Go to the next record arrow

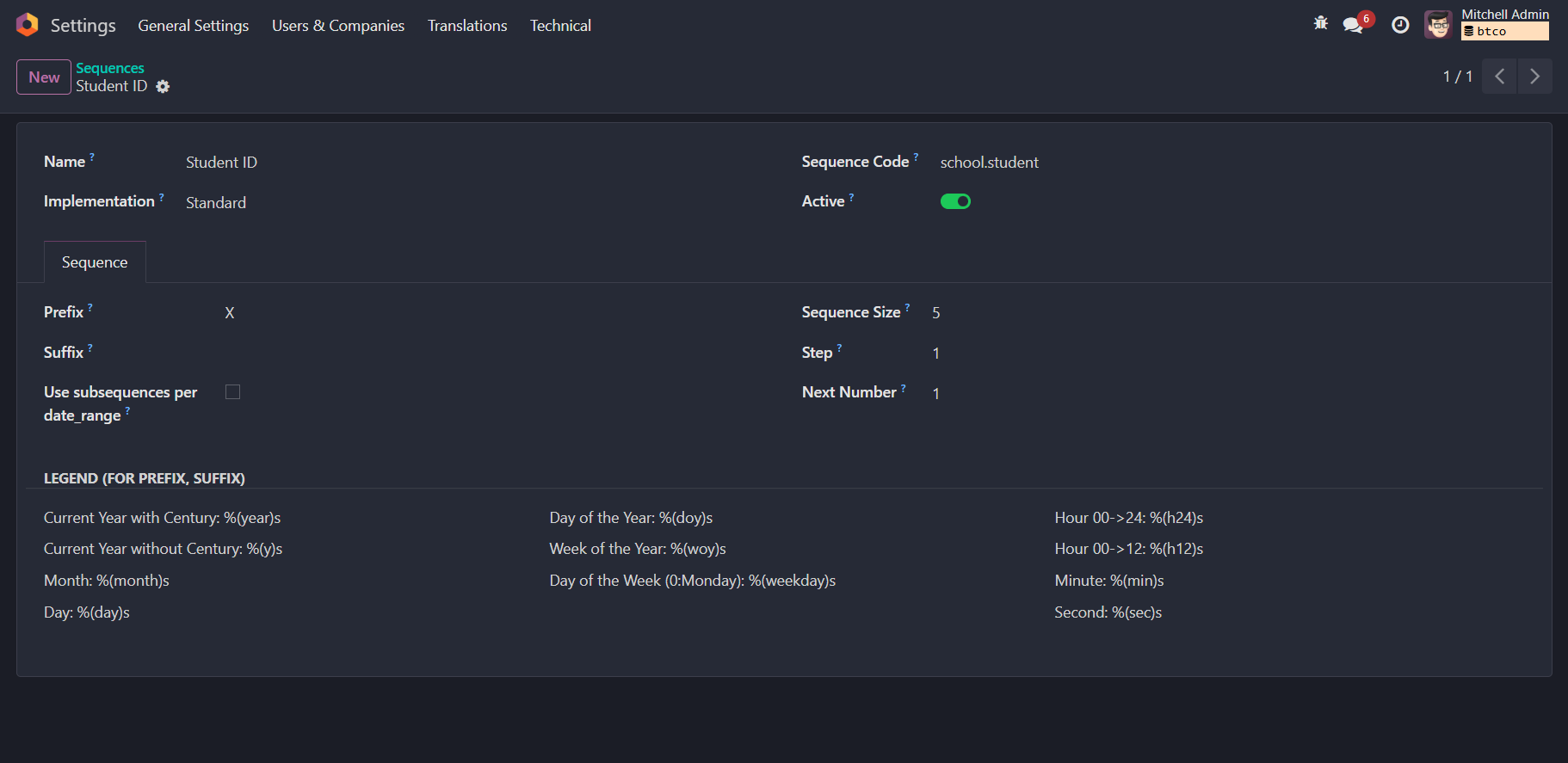[x=1534, y=77]
